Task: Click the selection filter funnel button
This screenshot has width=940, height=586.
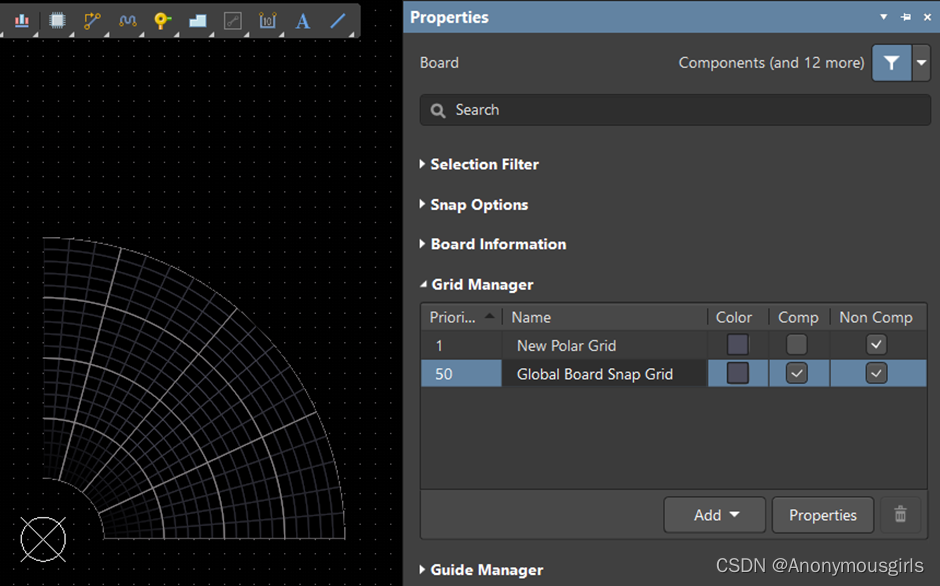Action: pyautogui.click(x=891, y=63)
